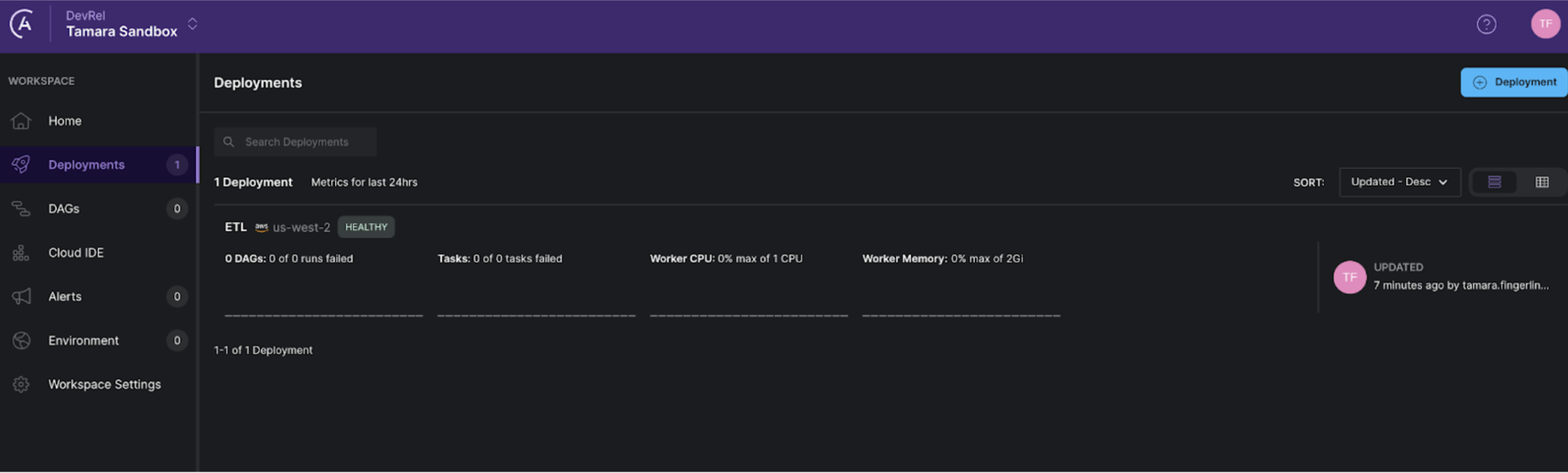Switch to grid table view layout
This screenshot has width=1568, height=473.
(x=1542, y=182)
